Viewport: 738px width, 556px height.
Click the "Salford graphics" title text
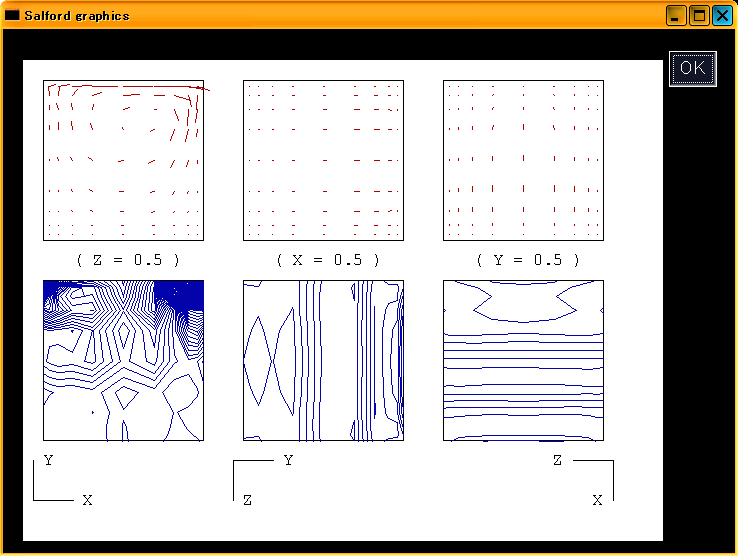[77, 16]
